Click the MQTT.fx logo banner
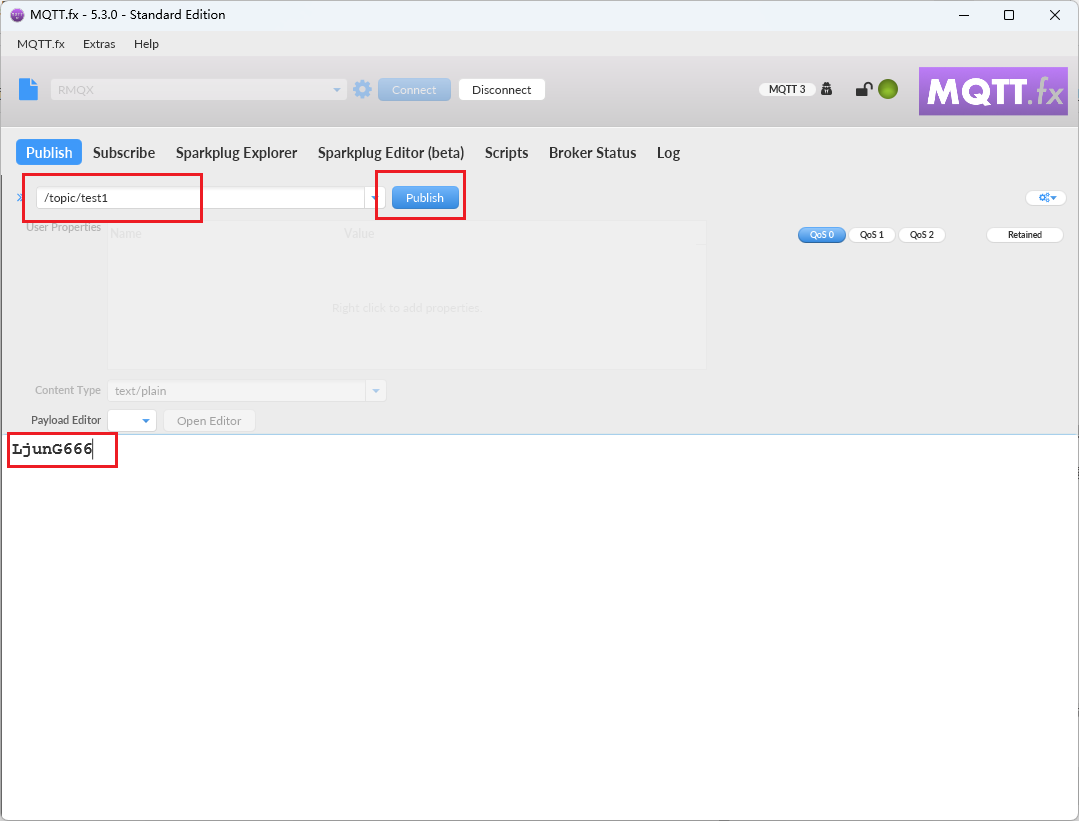The width and height of the screenshot is (1079, 821). click(993, 91)
